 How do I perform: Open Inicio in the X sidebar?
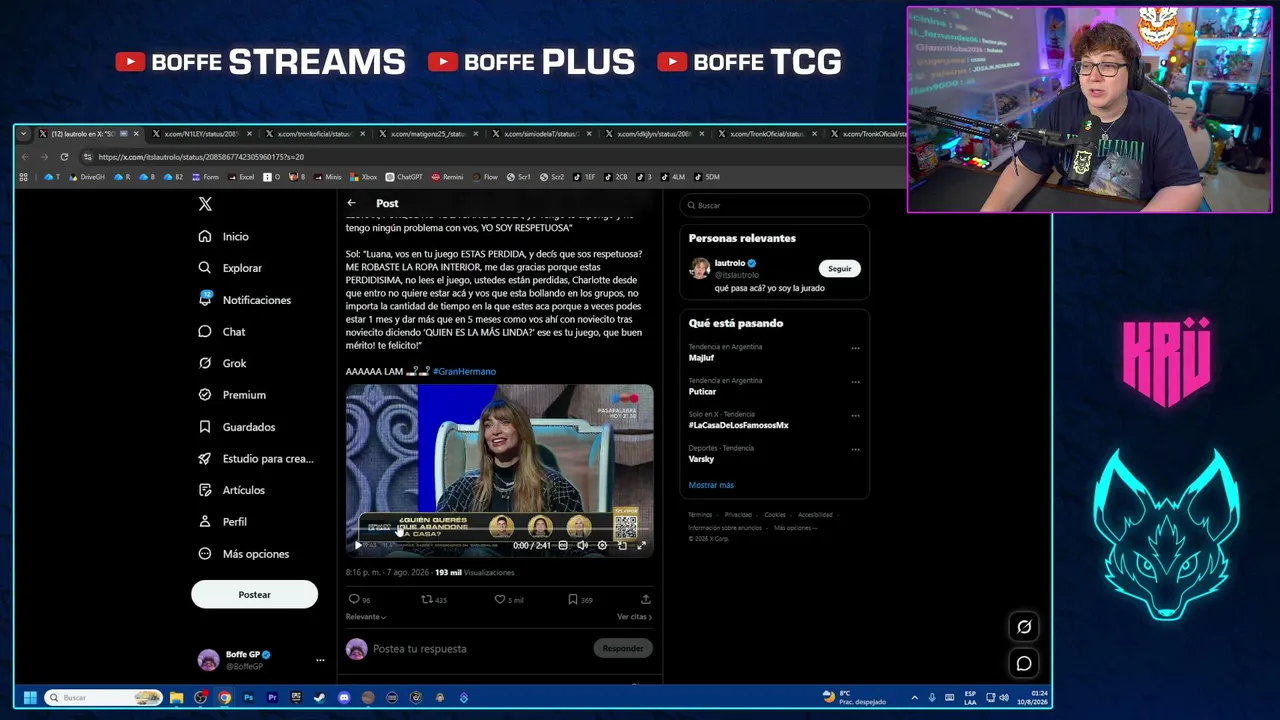click(x=223, y=236)
